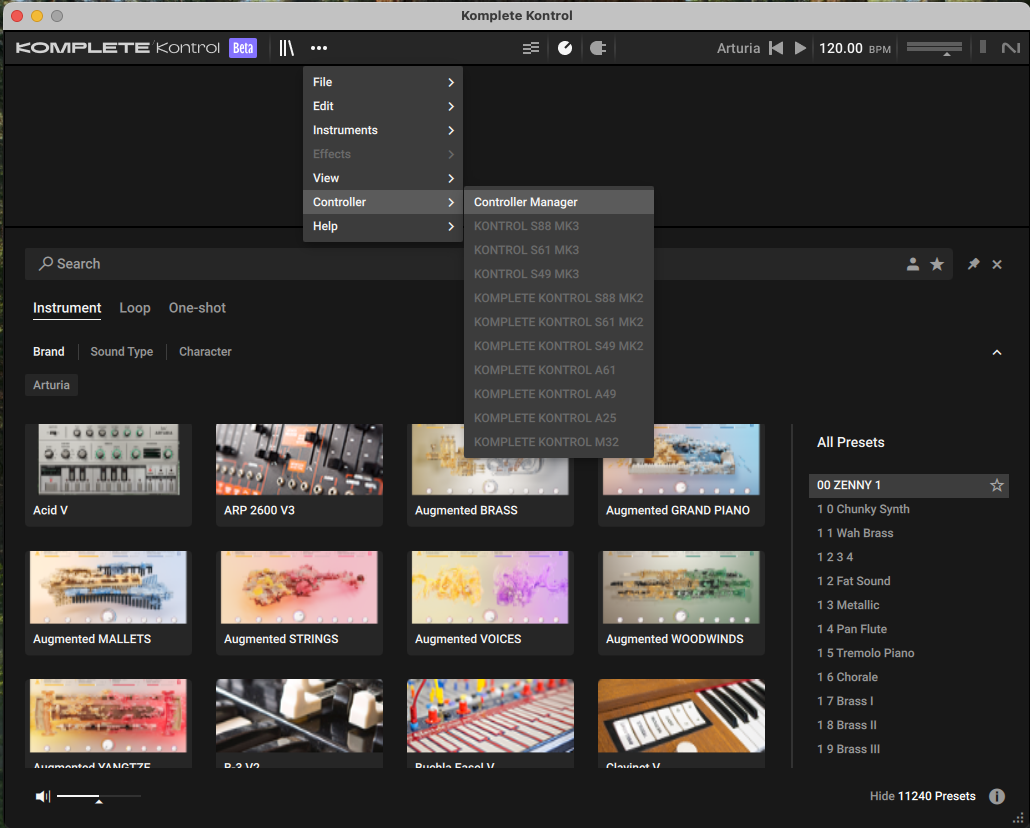The width and height of the screenshot is (1030, 828).
Task: Select Augmented STRINGS instrument
Action: (x=299, y=602)
